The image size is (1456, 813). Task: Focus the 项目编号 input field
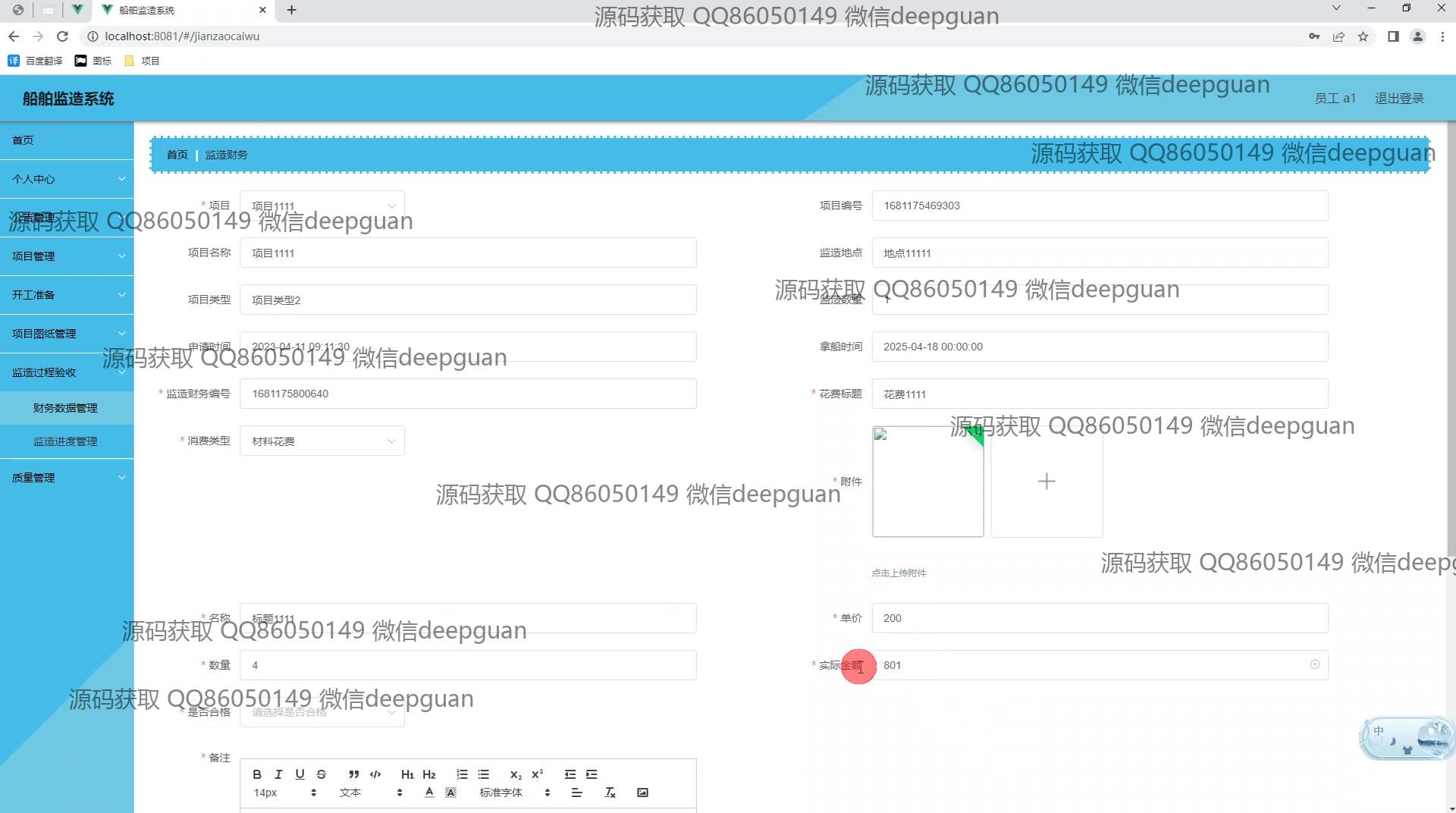[1100, 206]
